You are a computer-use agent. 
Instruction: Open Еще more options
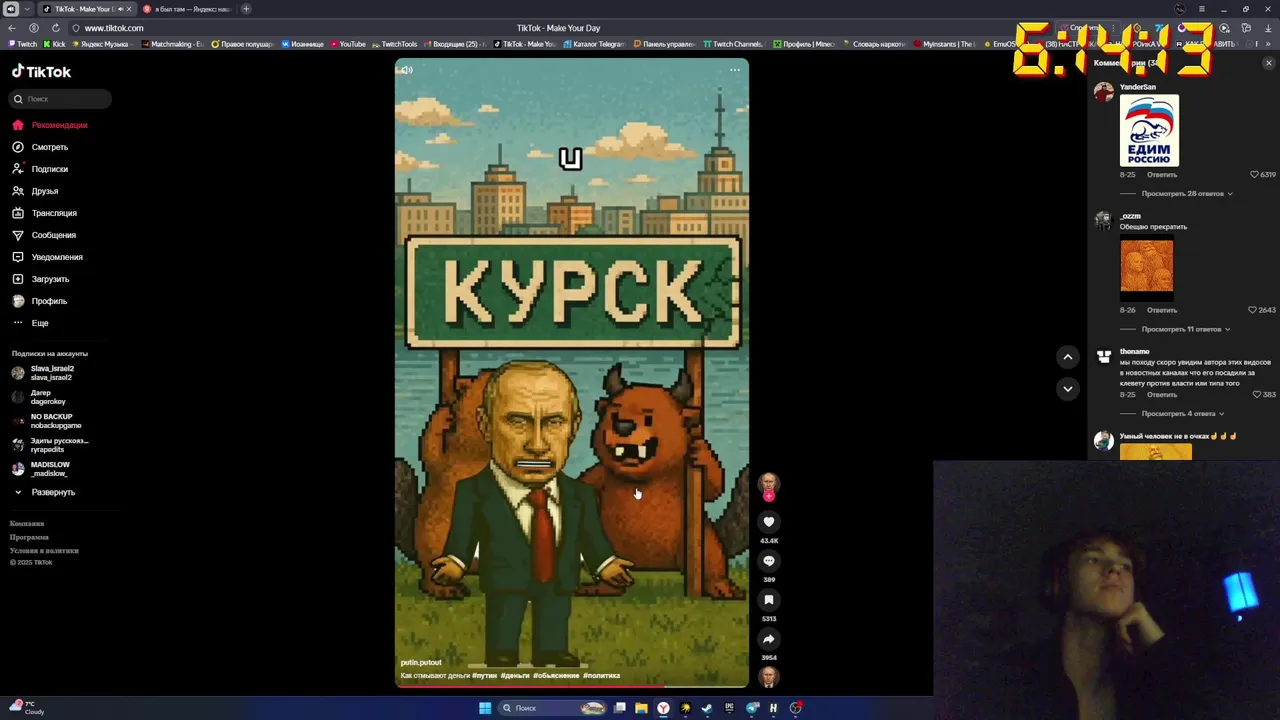click(30, 323)
